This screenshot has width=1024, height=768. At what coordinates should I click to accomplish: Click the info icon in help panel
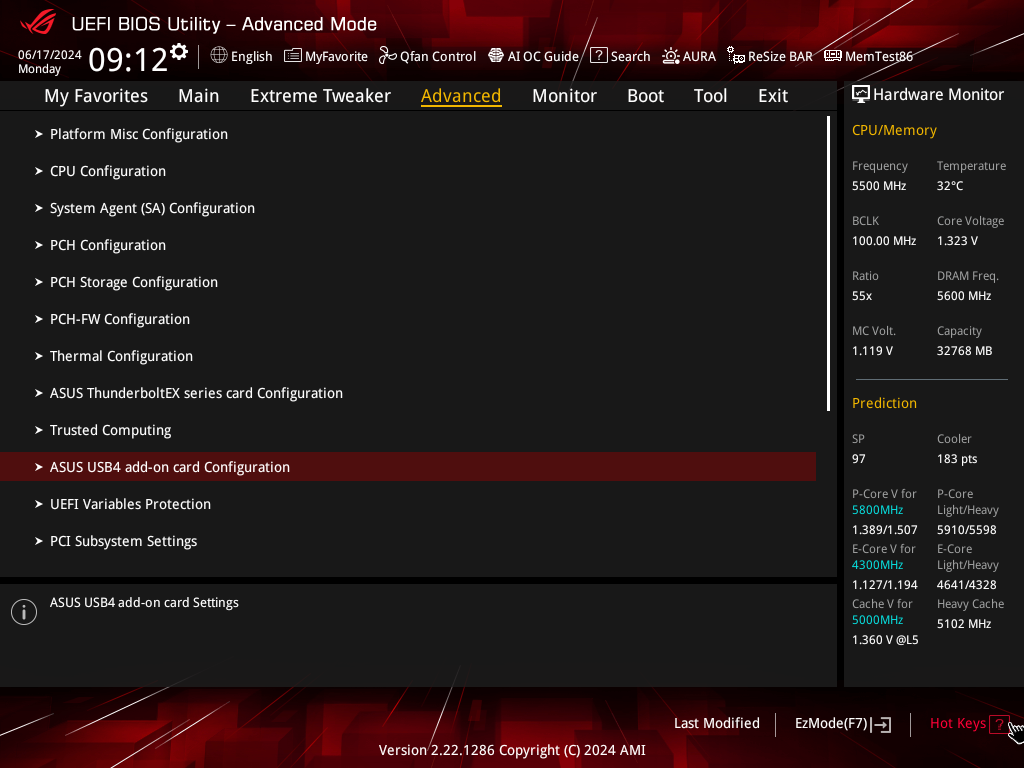[24, 612]
